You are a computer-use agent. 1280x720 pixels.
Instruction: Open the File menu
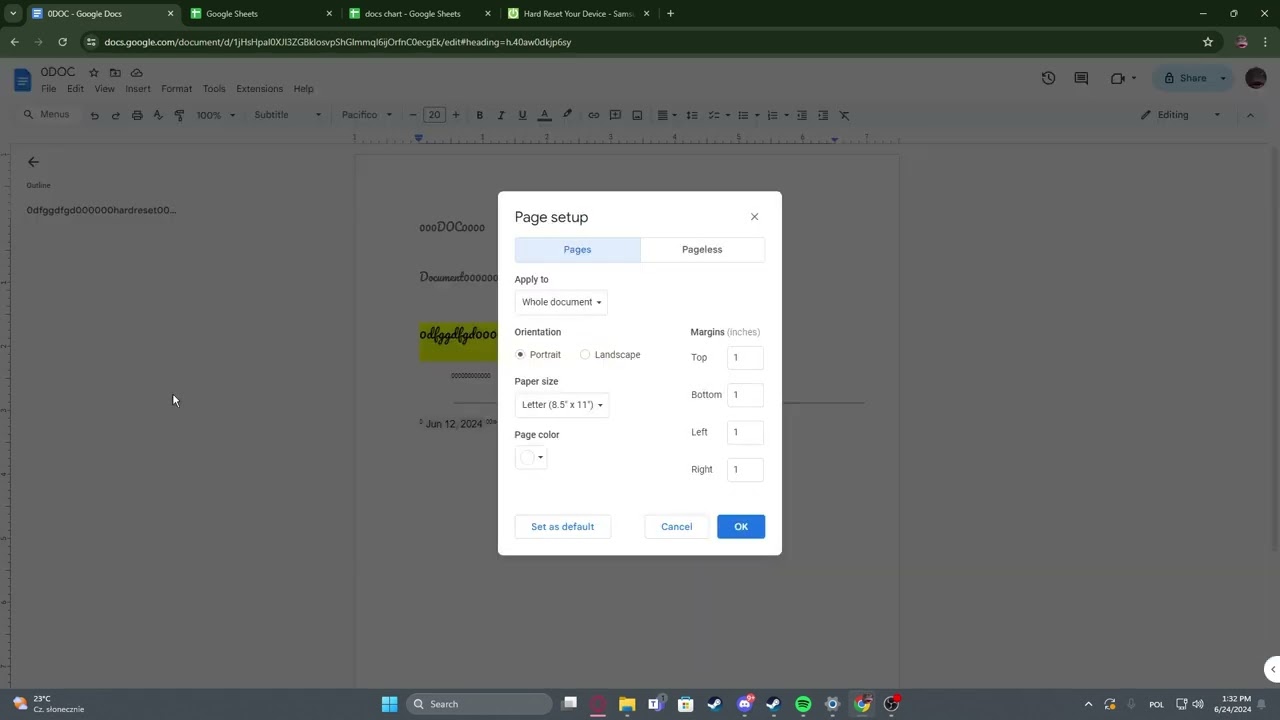[x=48, y=89]
